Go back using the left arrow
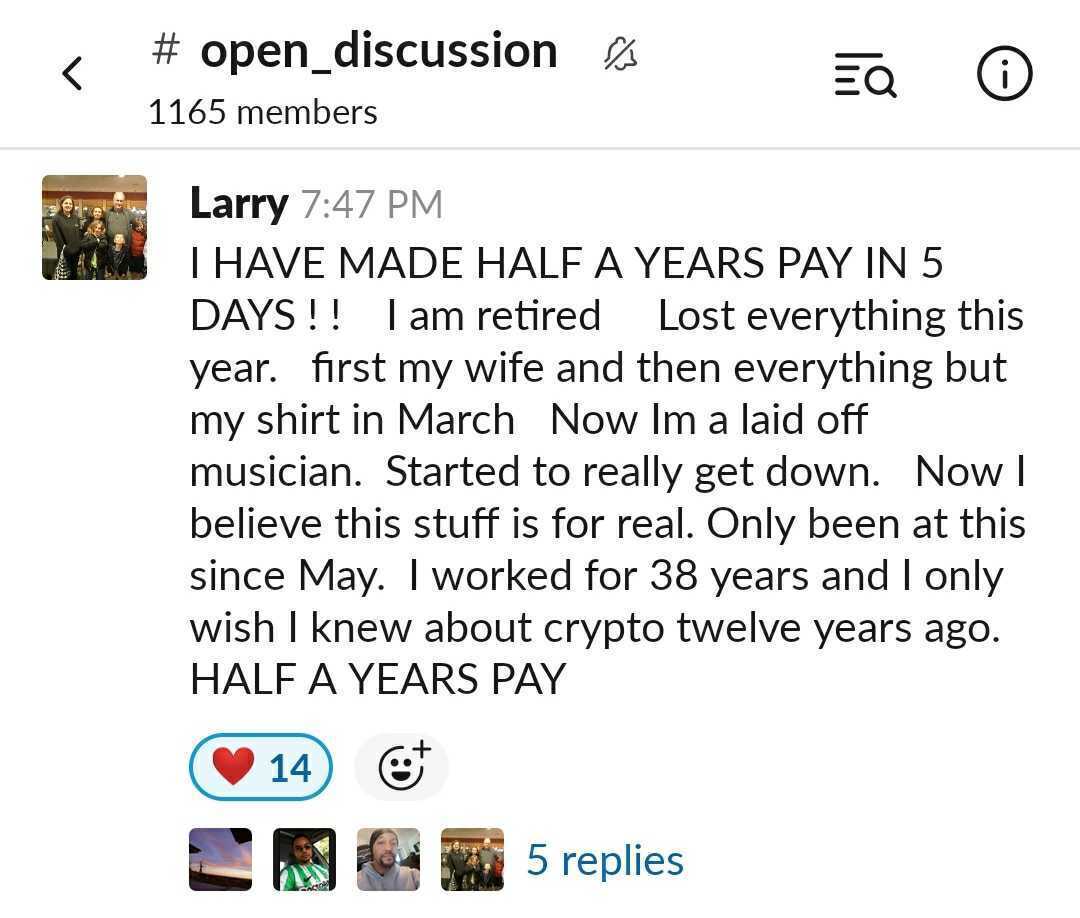The image size is (1080, 918). tap(72, 74)
